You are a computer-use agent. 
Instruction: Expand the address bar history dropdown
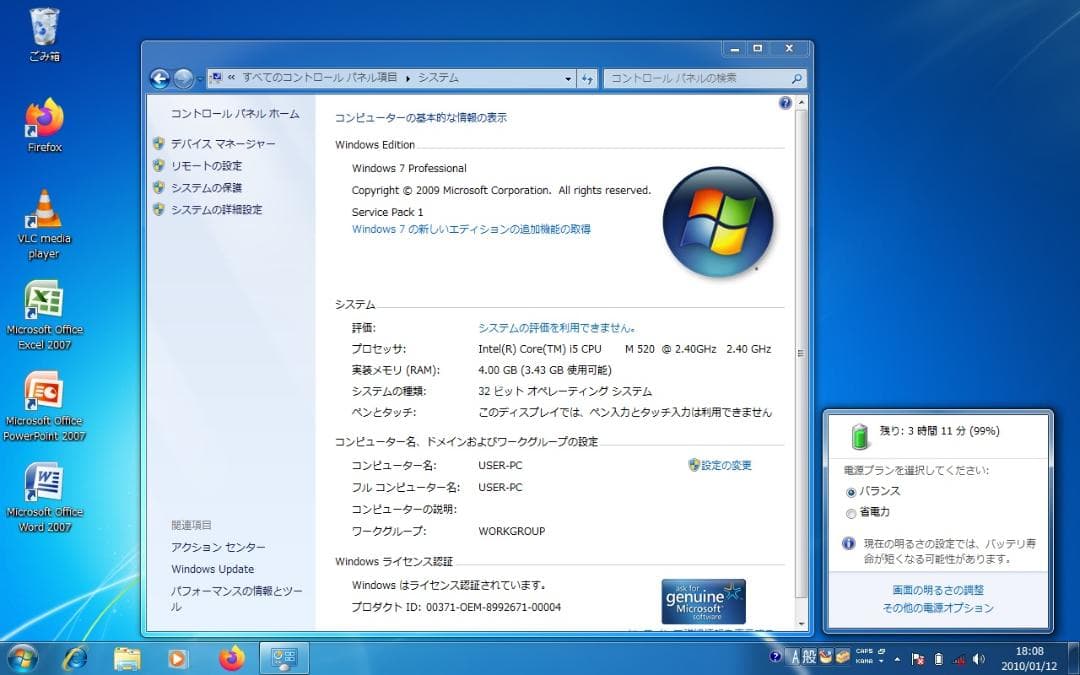pos(568,78)
